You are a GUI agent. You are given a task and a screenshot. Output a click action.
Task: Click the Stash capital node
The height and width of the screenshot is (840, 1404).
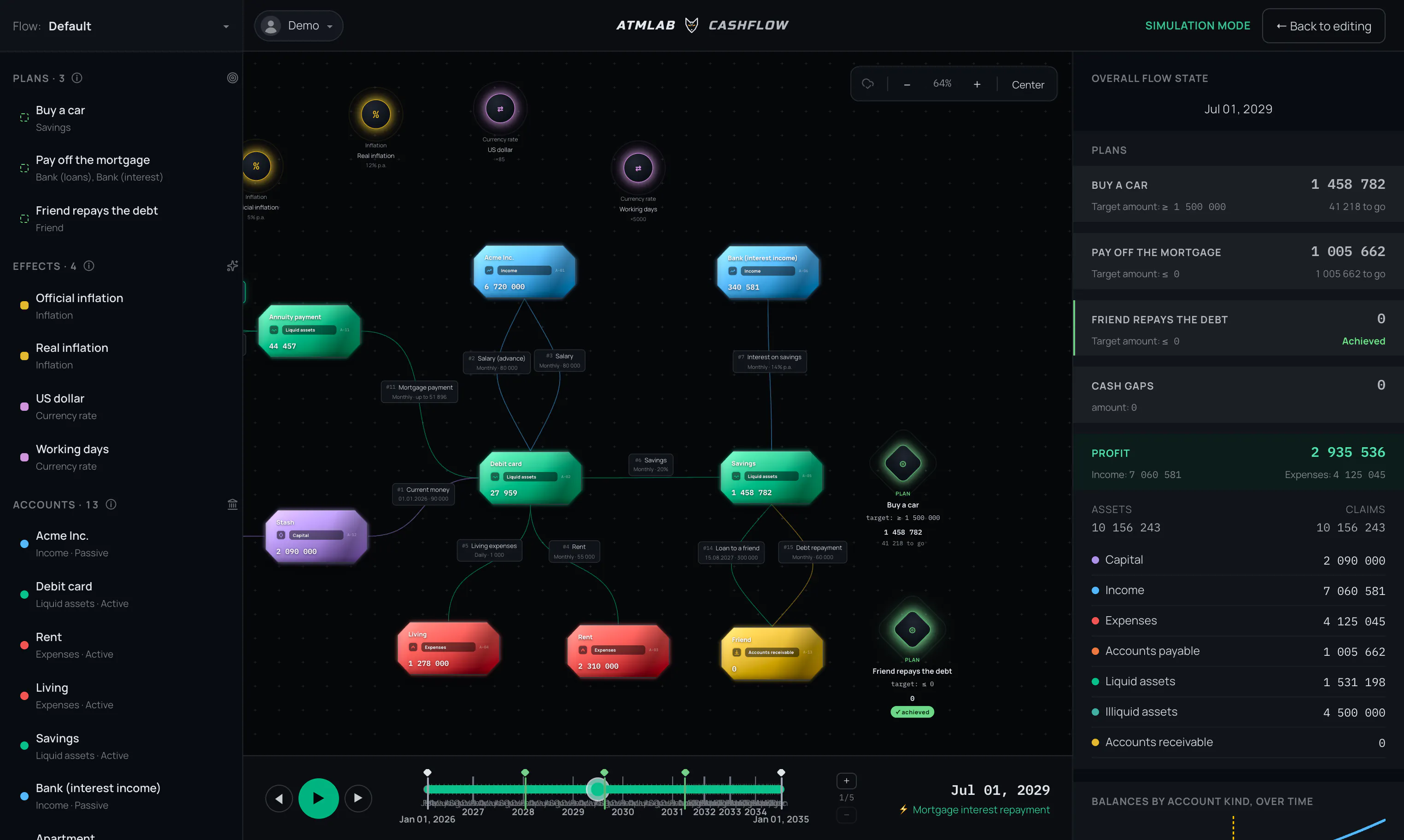pos(316,537)
